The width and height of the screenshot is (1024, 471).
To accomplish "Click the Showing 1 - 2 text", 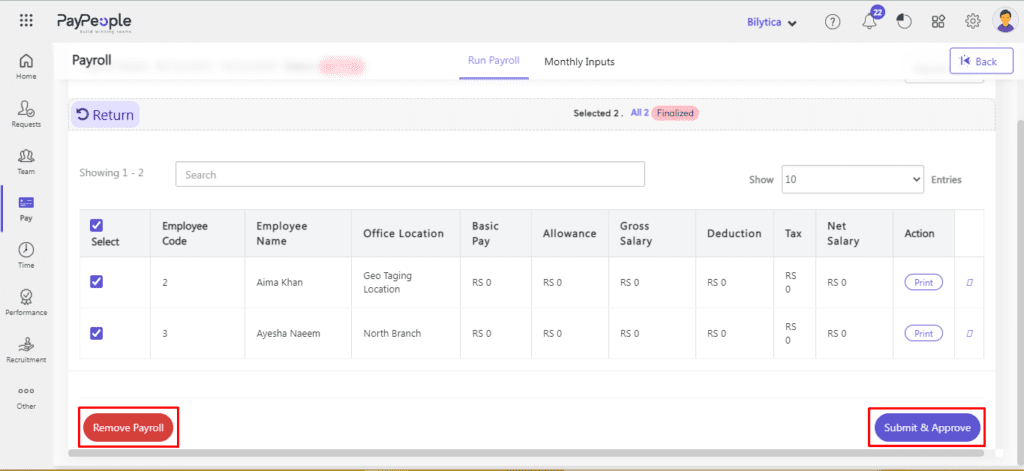I will pyautogui.click(x=111, y=173).
